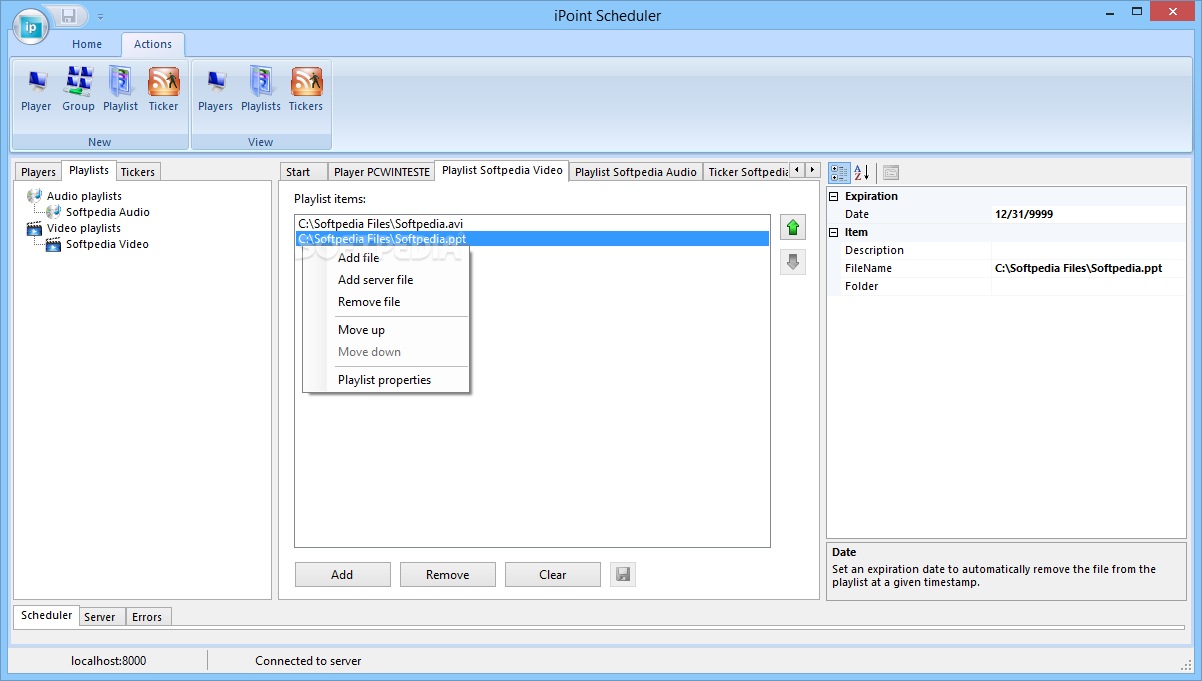Click the Clear button below playlist

pyautogui.click(x=552, y=575)
